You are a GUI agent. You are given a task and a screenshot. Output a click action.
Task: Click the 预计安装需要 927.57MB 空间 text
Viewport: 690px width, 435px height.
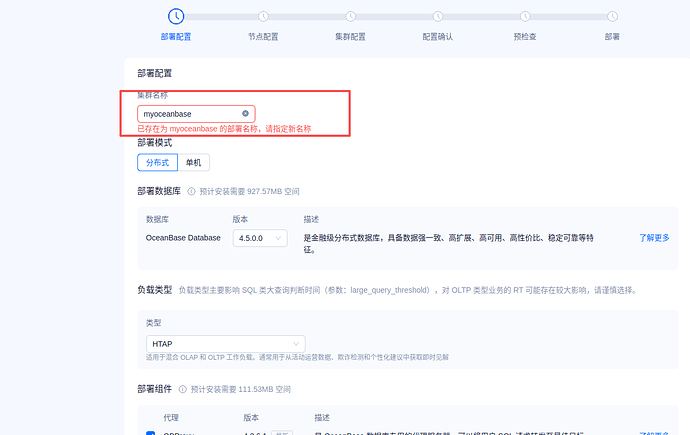click(250, 191)
